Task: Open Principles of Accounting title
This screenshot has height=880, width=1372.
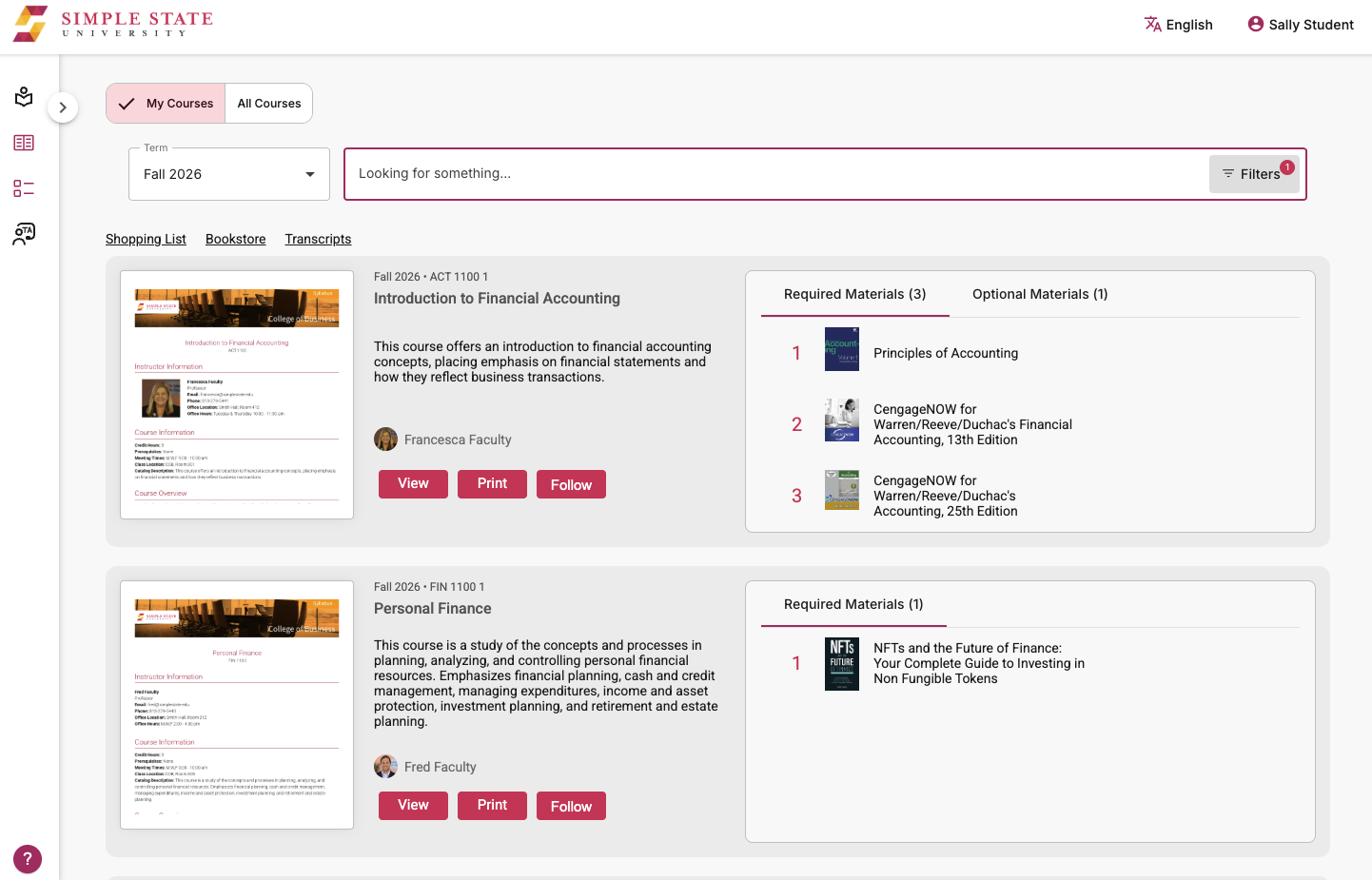Action: point(946,353)
